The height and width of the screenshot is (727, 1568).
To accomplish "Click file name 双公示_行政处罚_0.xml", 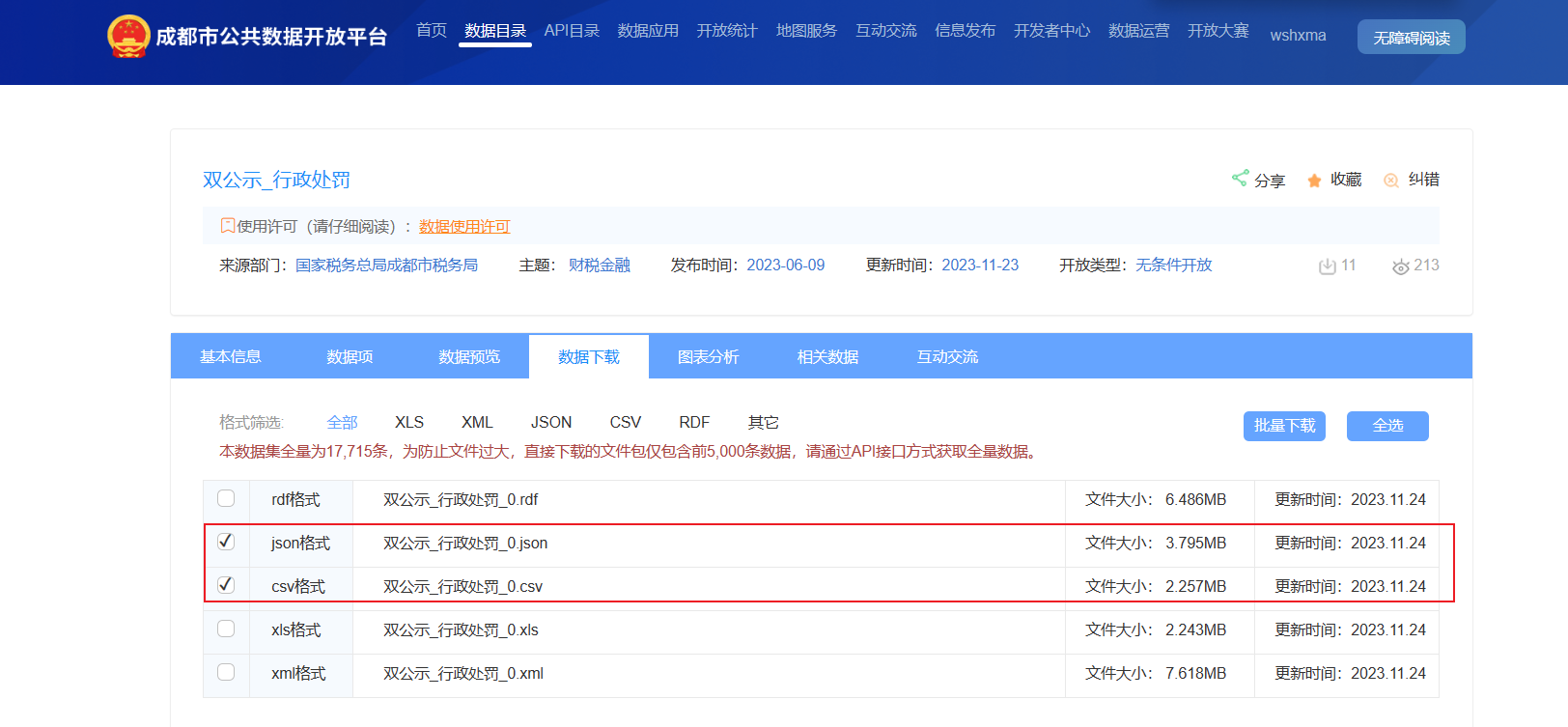I will point(463,673).
